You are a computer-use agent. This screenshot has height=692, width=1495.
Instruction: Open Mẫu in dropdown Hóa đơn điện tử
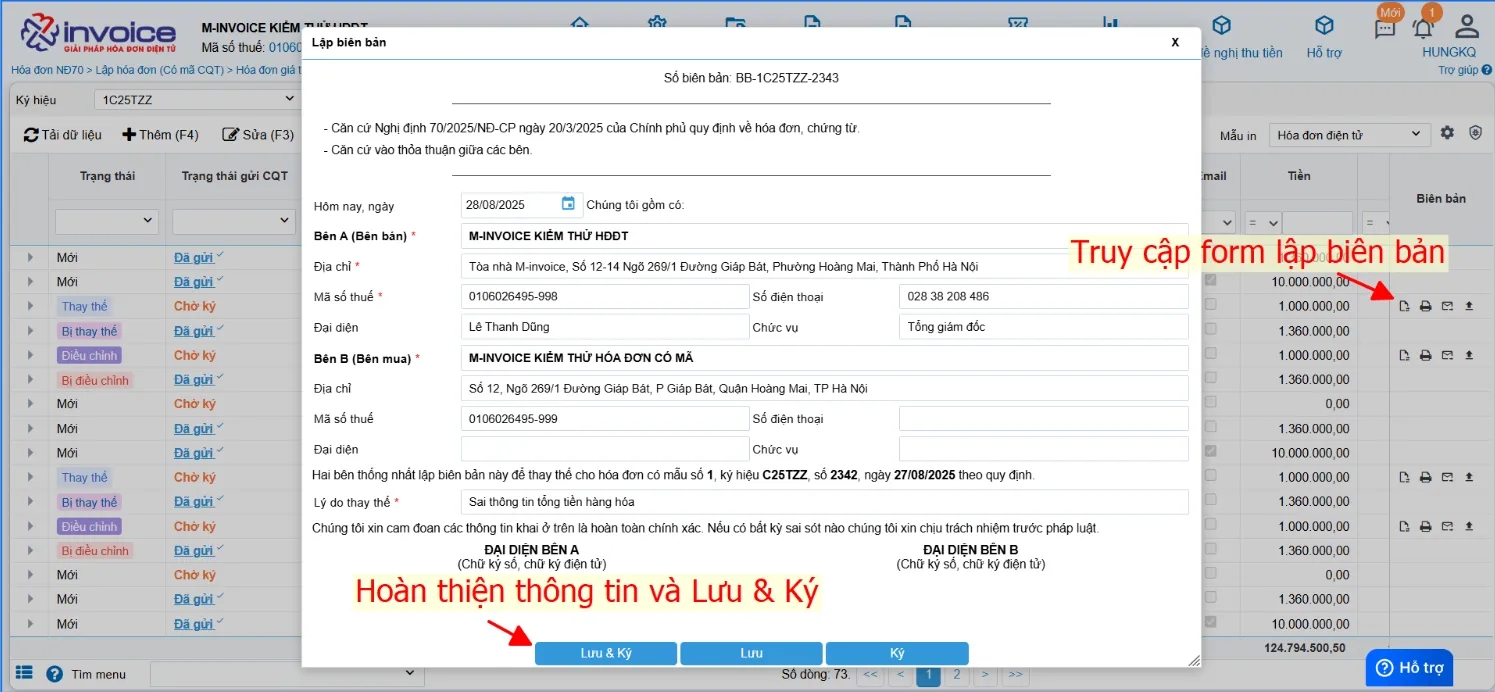click(1349, 134)
